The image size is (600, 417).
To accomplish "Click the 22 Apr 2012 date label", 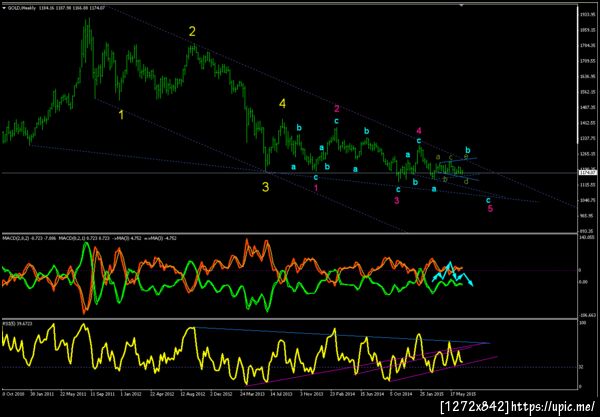I will pyautogui.click(x=162, y=394).
